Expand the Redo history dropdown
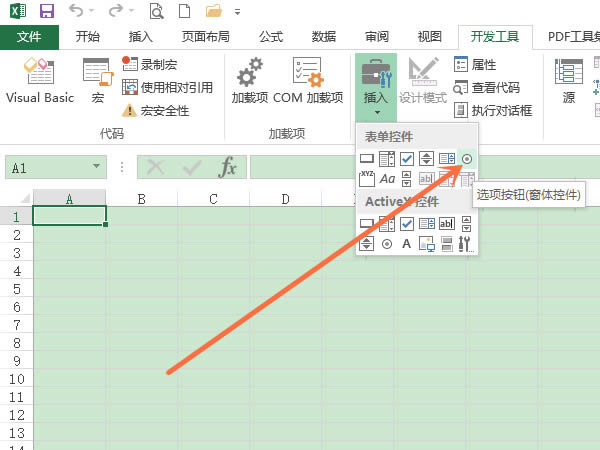Image resolution: width=600 pixels, height=450 pixels. tap(131, 11)
